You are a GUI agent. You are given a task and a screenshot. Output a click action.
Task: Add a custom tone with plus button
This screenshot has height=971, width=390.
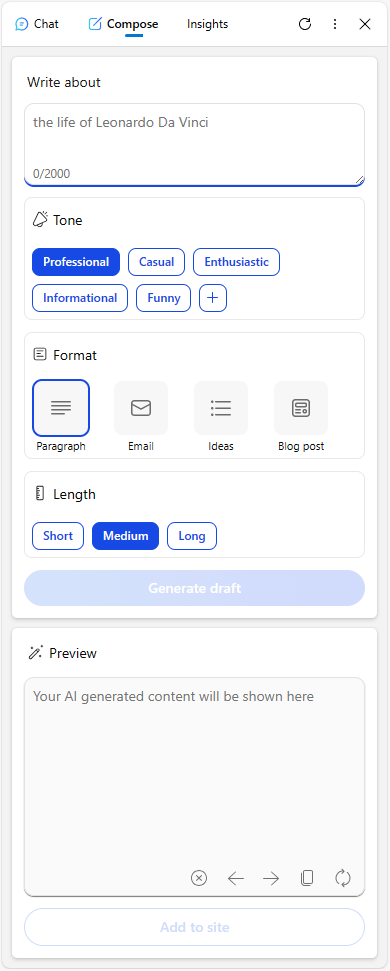click(213, 298)
